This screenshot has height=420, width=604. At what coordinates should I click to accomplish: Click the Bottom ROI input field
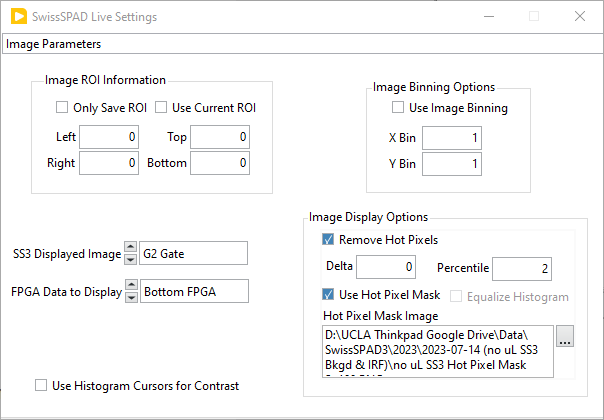(220, 163)
